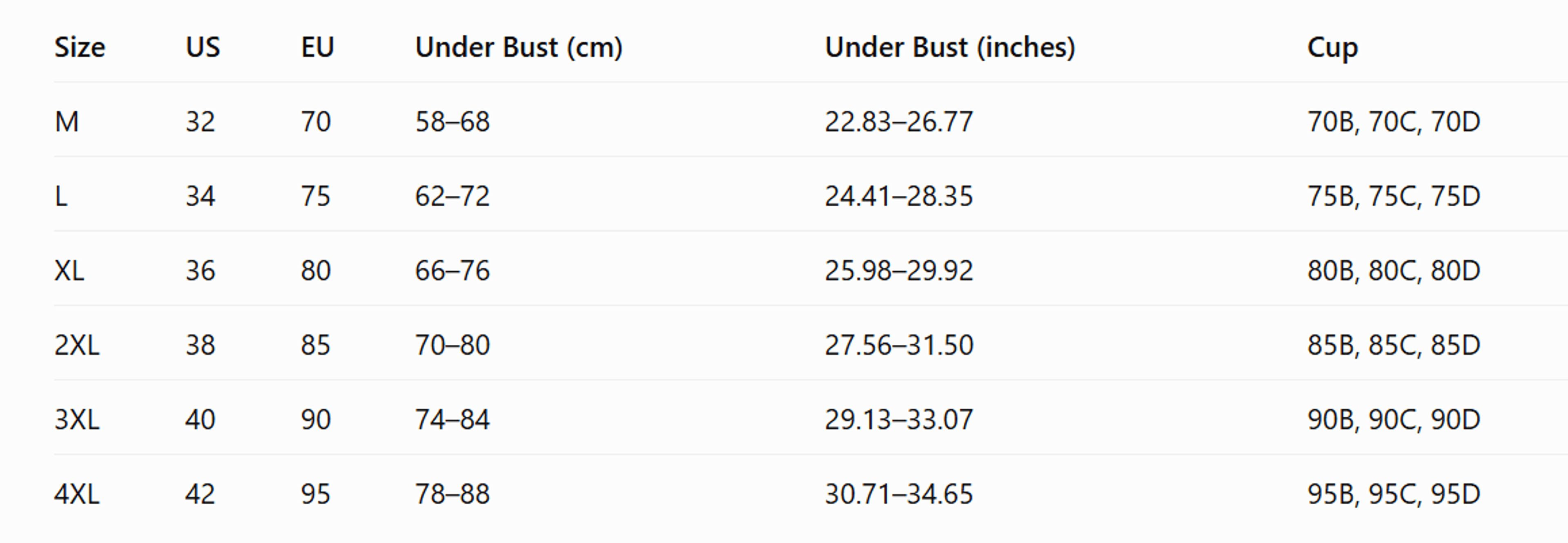Image resolution: width=1568 pixels, height=543 pixels.
Task: Click the Size column header
Action: (80, 47)
